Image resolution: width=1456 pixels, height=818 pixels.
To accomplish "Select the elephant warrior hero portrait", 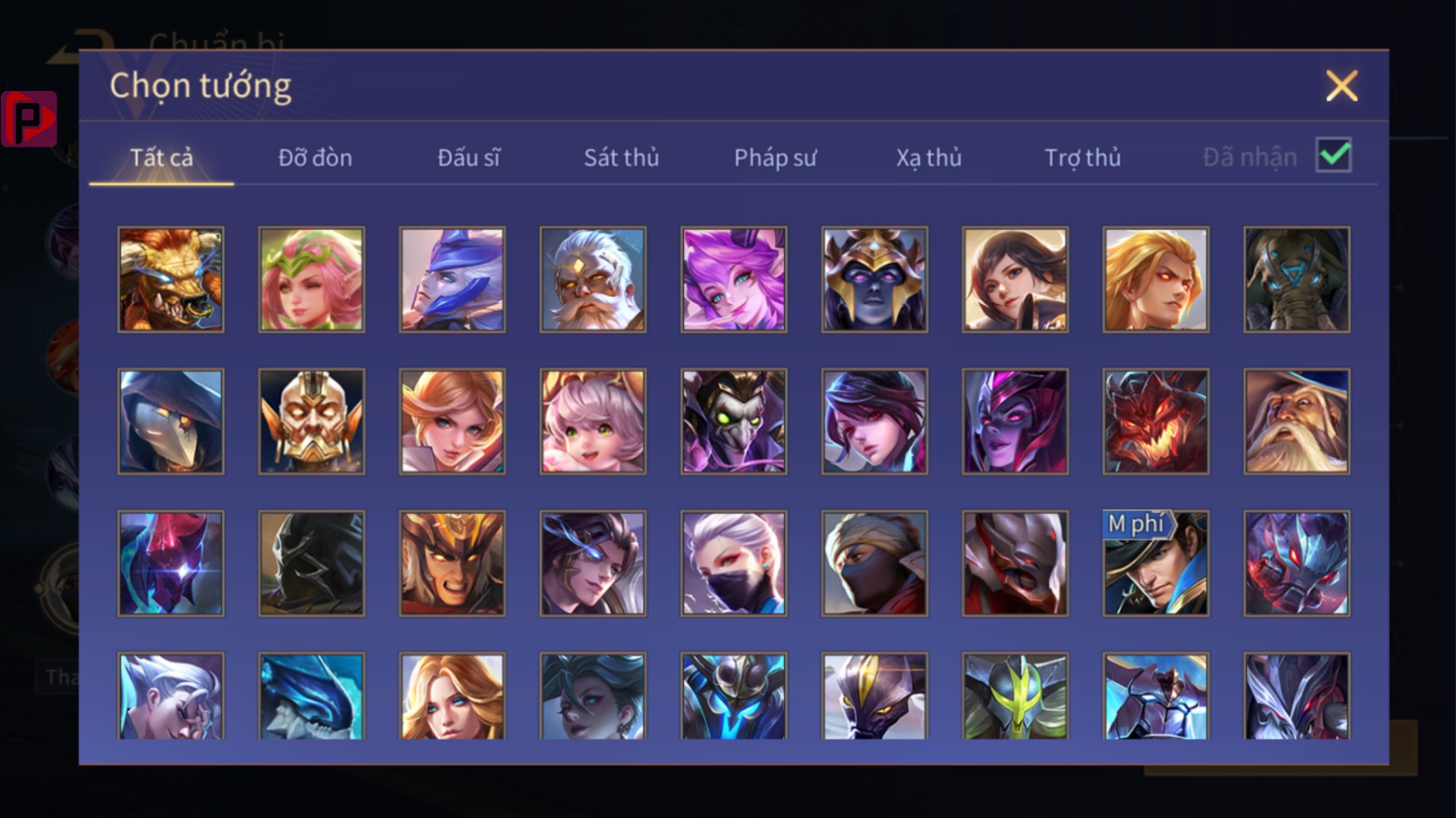I will click(1296, 280).
